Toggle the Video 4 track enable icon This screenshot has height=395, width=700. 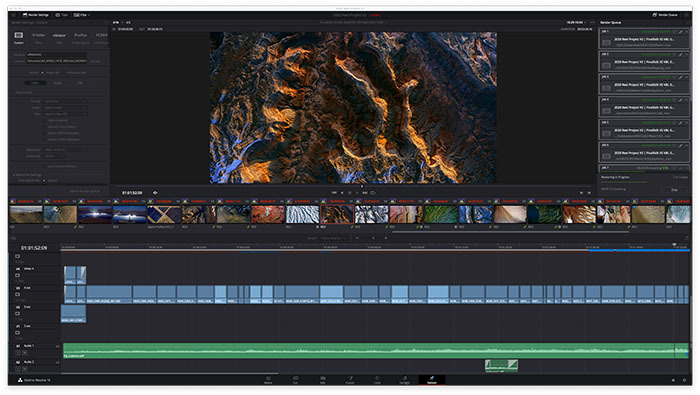click(17, 275)
